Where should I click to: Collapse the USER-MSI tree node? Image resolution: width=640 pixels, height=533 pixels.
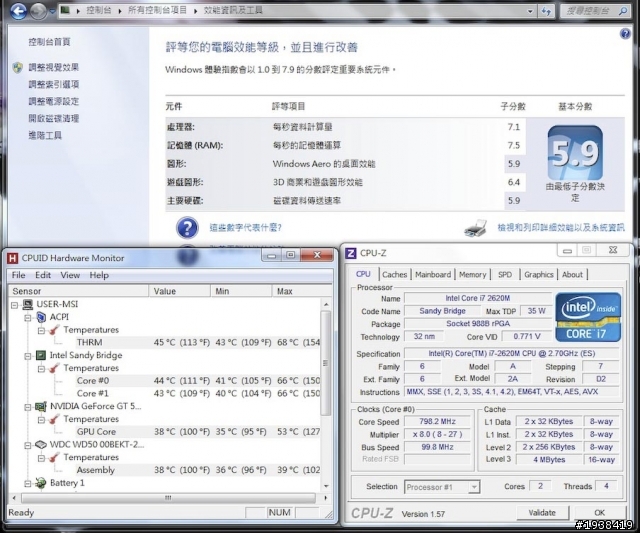(x=14, y=305)
